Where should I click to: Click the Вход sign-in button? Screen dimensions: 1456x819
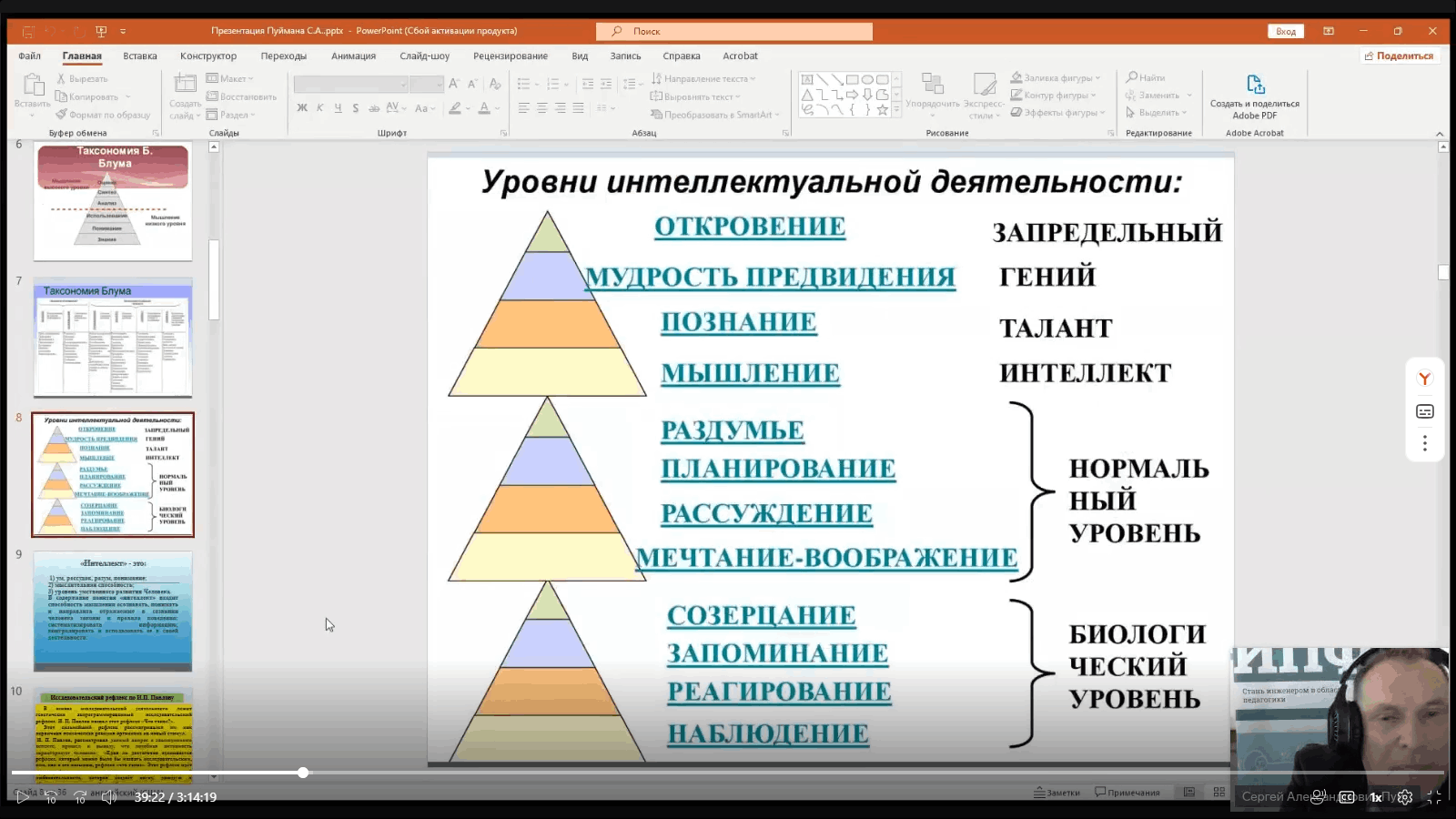pyautogui.click(x=1286, y=31)
